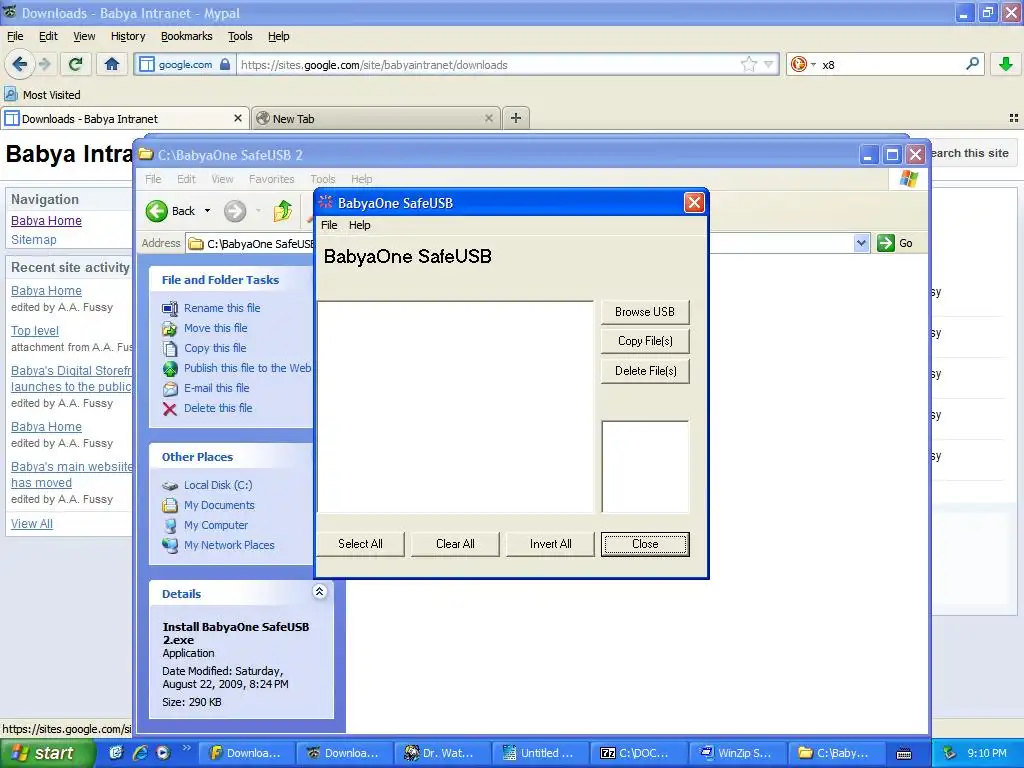The width and height of the screenshot is (1024, 768).
Task: Switch to Dr. Watson taskbar button
Action: point(443,754)
